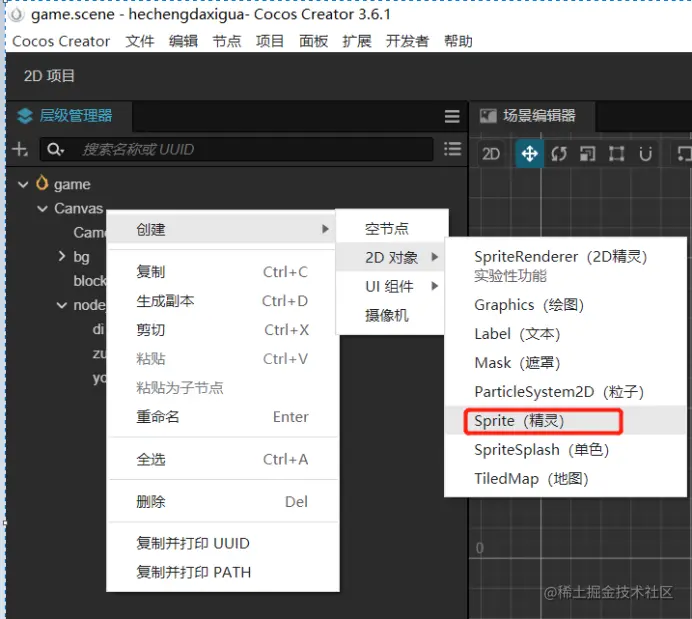Screen dimensions: 692x619
Task: Open the Cocos Creator menu
Action: pos(61,41)
